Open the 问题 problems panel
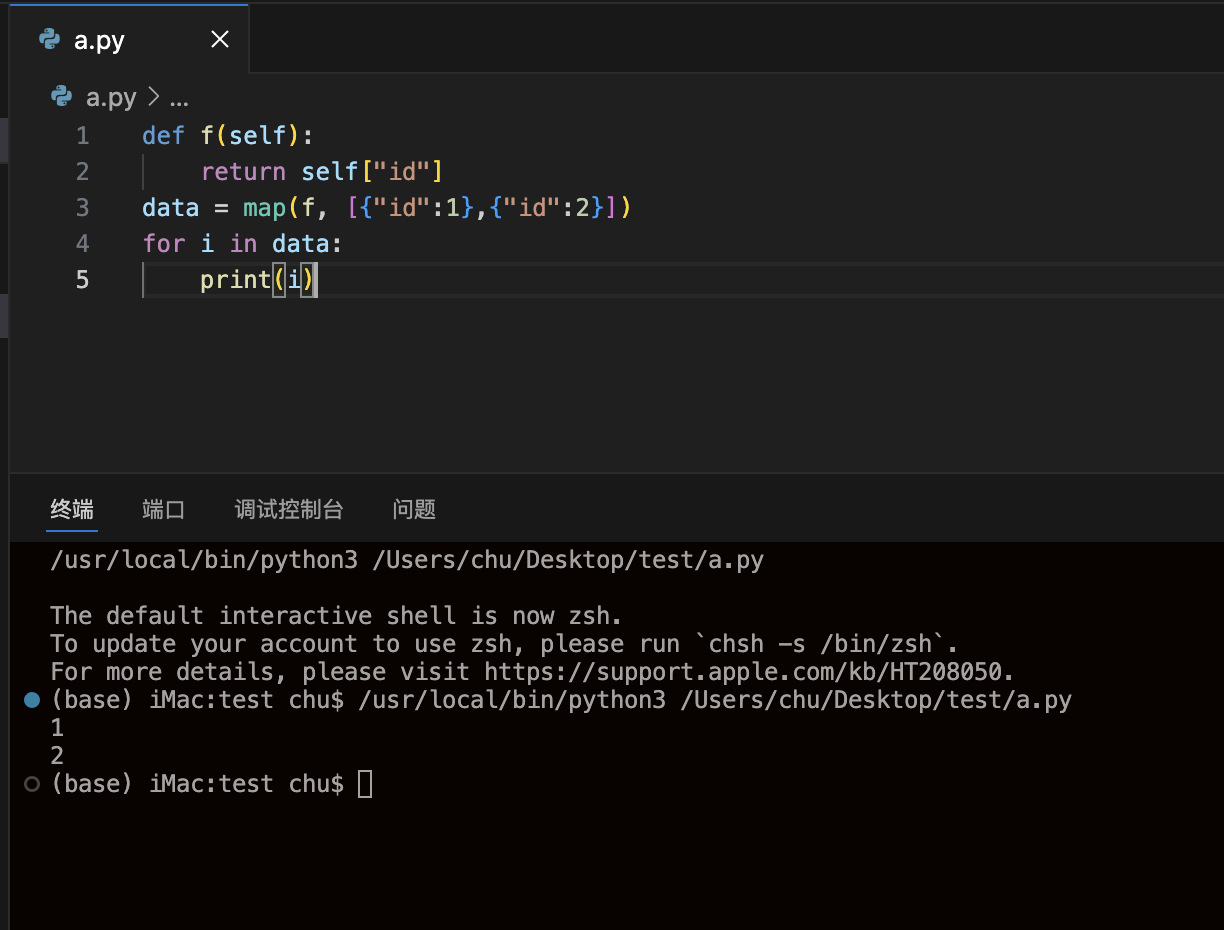Image resolution: width=1224 pixels, height=930 pixels. [x=413, y=509]
